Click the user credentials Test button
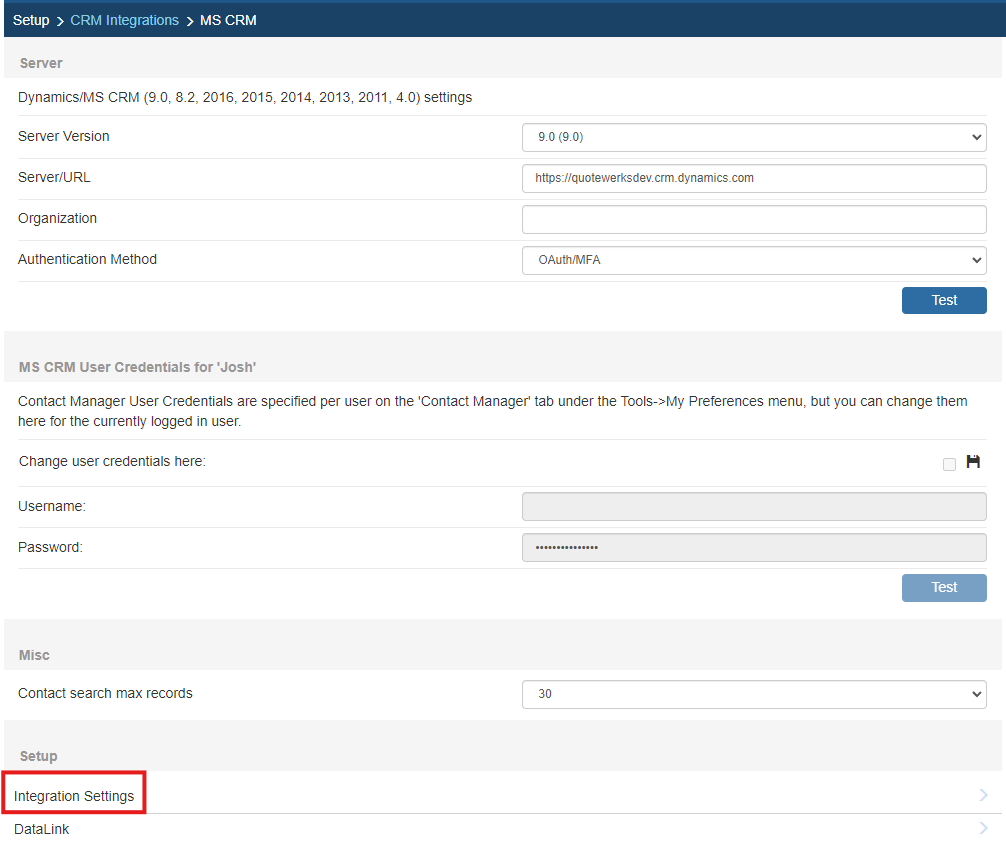 [944, 588]
